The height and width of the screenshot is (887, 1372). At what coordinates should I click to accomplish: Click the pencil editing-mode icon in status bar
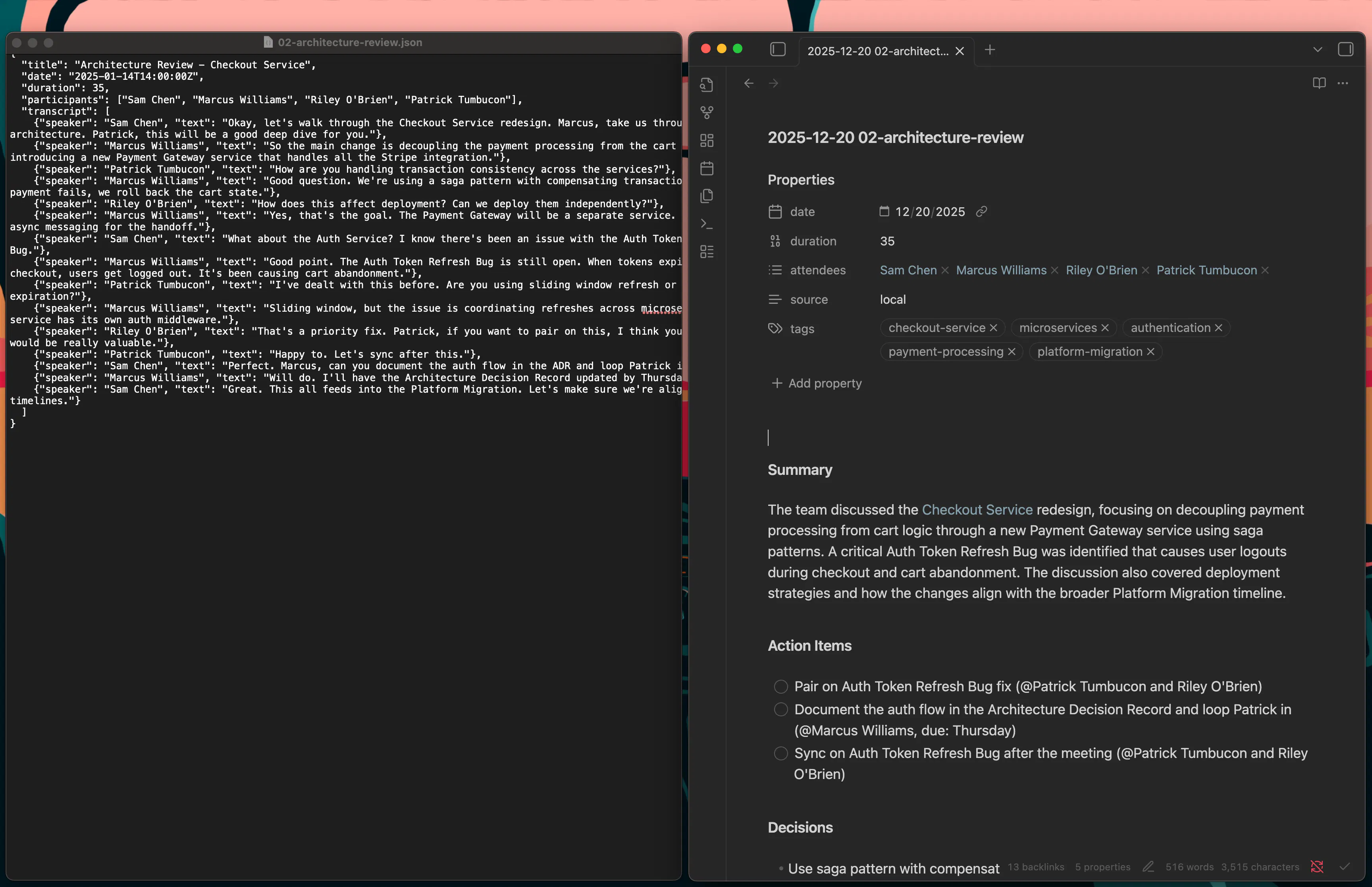1148,866
